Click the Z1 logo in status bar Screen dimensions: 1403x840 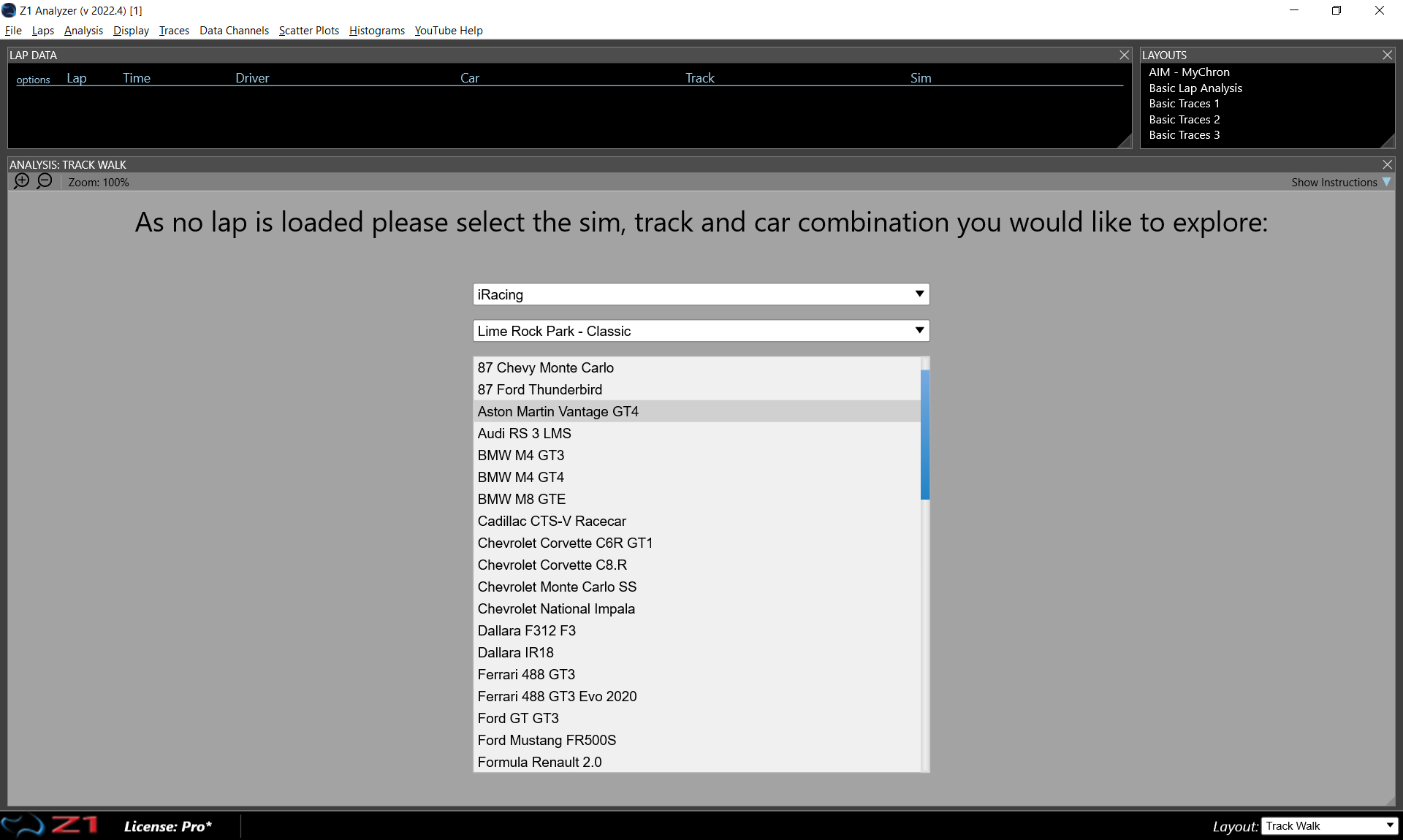pos(50,825)
